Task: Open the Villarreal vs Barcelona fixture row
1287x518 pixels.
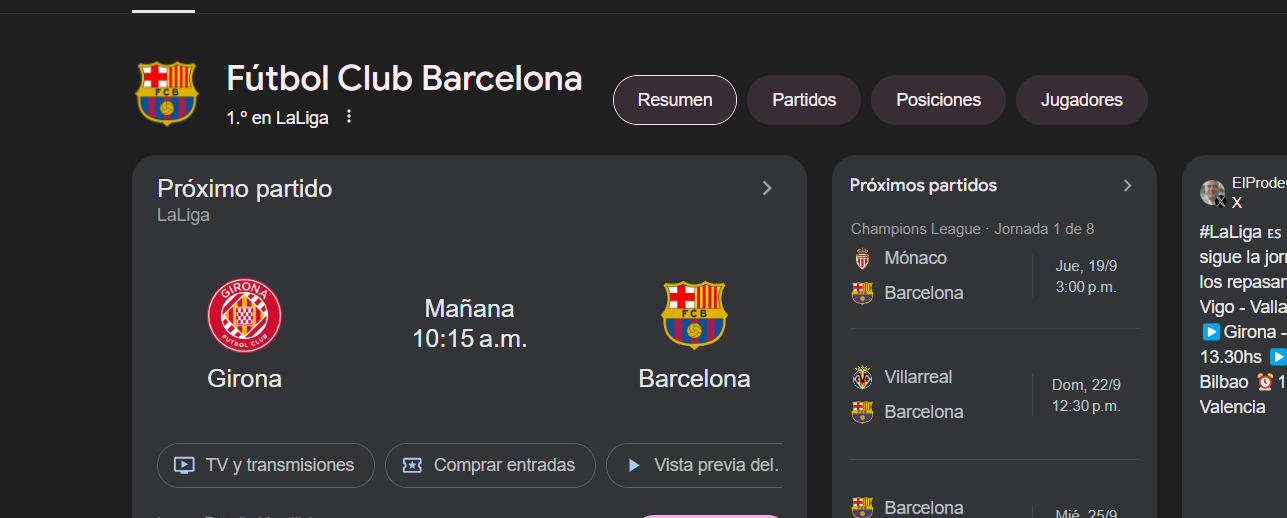Action: (x=990, y=395)
